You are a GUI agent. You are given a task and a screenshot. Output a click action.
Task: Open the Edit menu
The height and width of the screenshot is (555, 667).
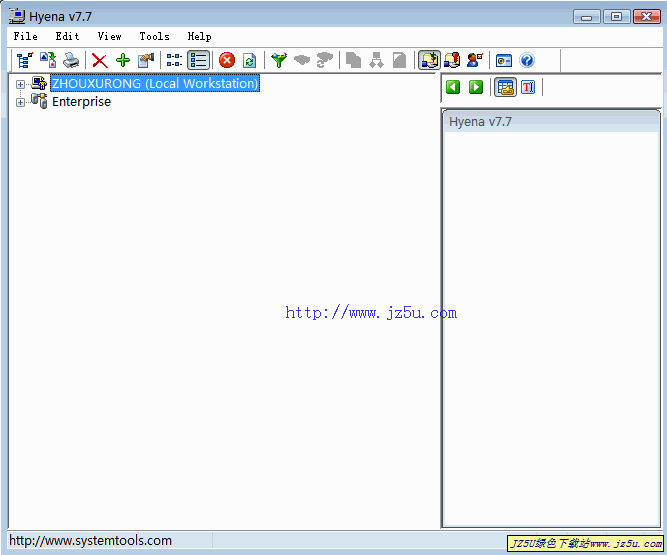(68, 37)
